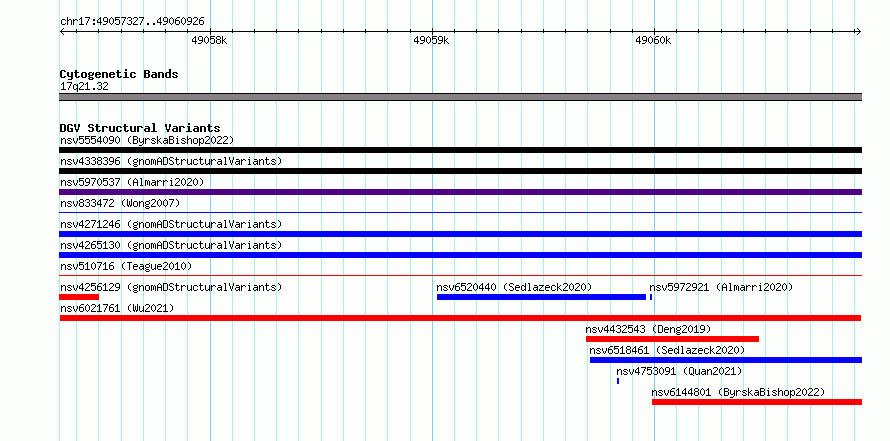This screenshot has width=890, height=441.
Task: Open nsv5970537 (Almarri2020) label
Action: coord(132,182)
